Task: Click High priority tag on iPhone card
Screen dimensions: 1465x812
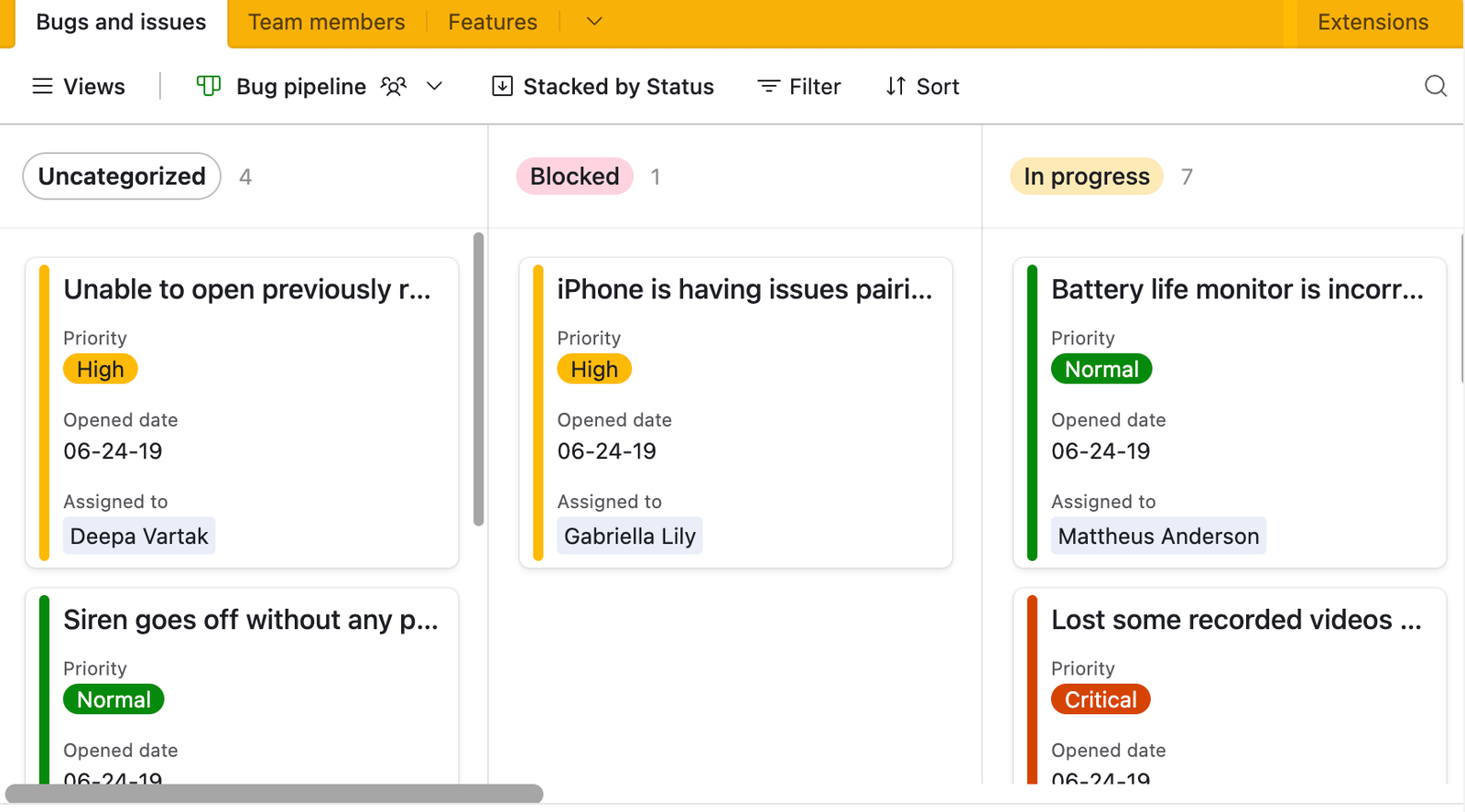Action: pyautogui.click(x=594, y=369)
